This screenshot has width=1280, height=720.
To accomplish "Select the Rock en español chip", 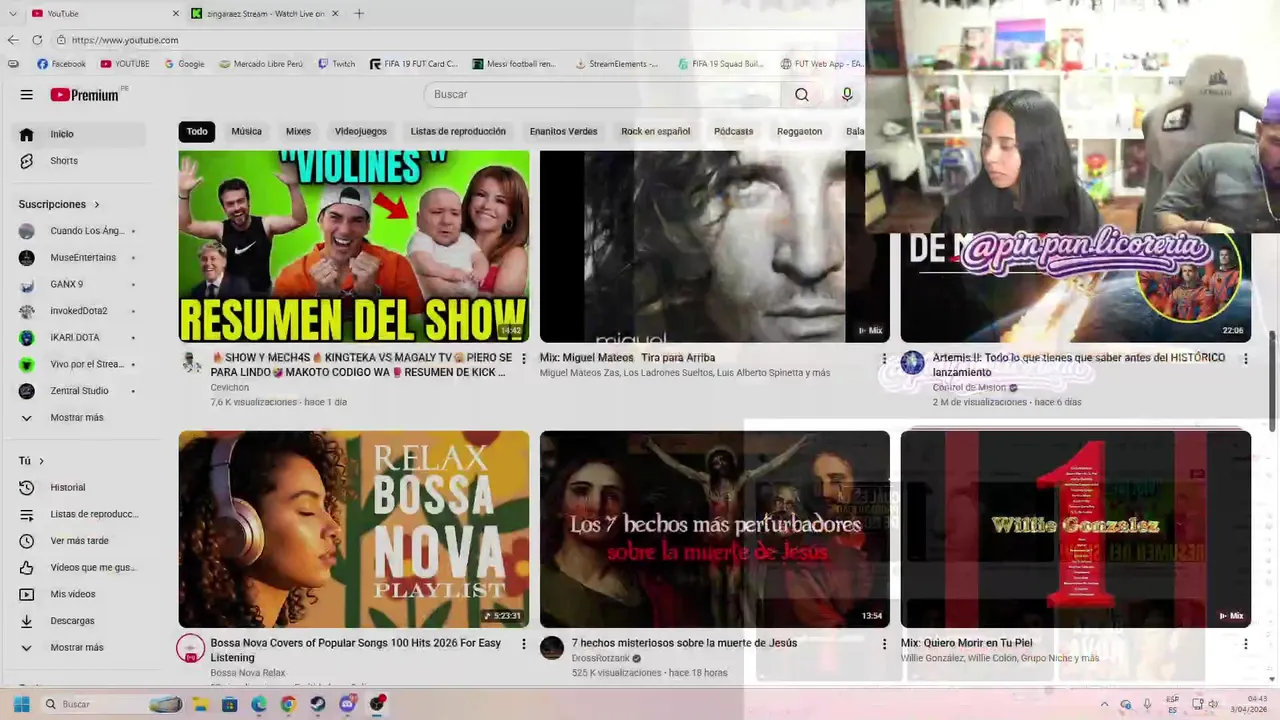I will 656,131.
